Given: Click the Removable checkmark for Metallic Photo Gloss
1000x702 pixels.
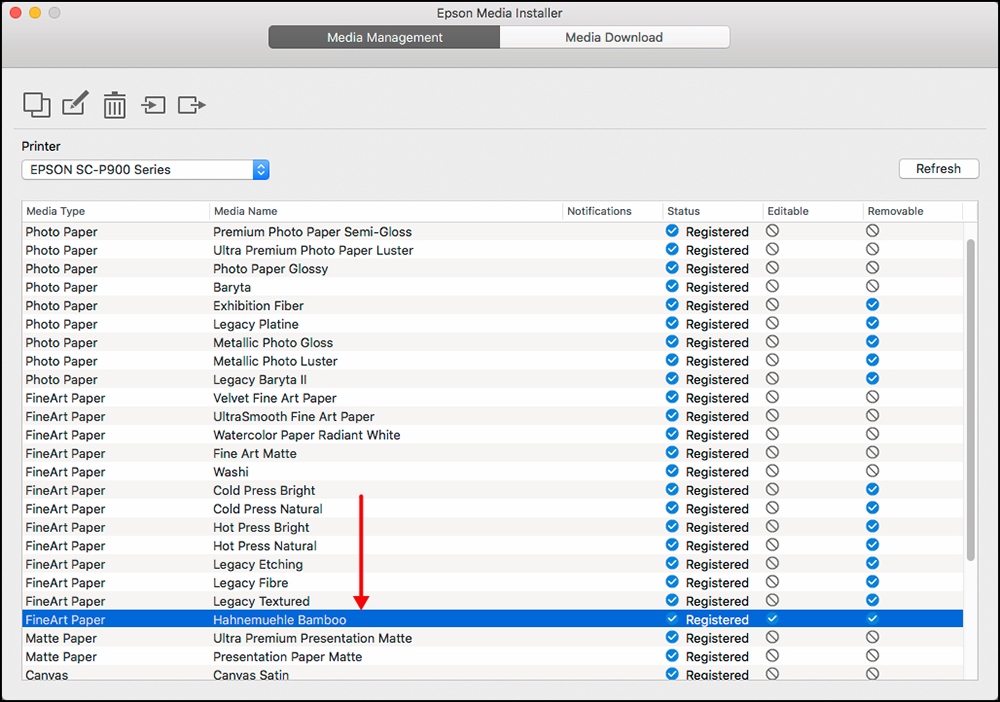Looking at the screenshot, I should pyautogui.click(x=872, y=342).
